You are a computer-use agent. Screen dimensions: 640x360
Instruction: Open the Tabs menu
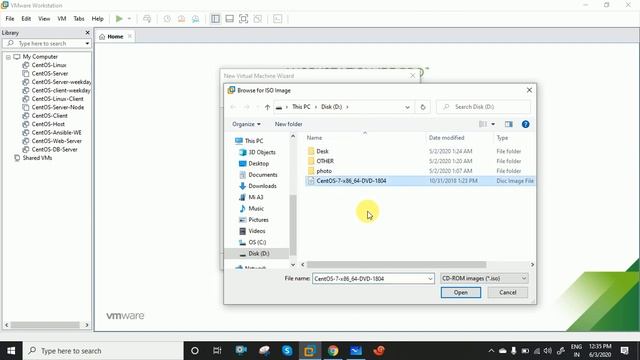[x=79, y=19]
